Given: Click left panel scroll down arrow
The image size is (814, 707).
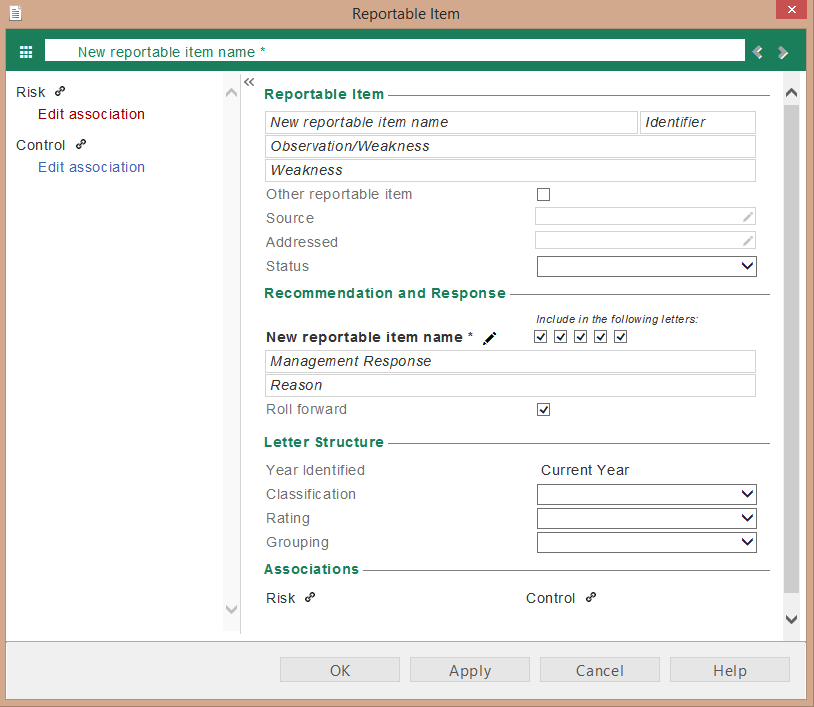Looking at the screenshot, I should pos(232,609).
